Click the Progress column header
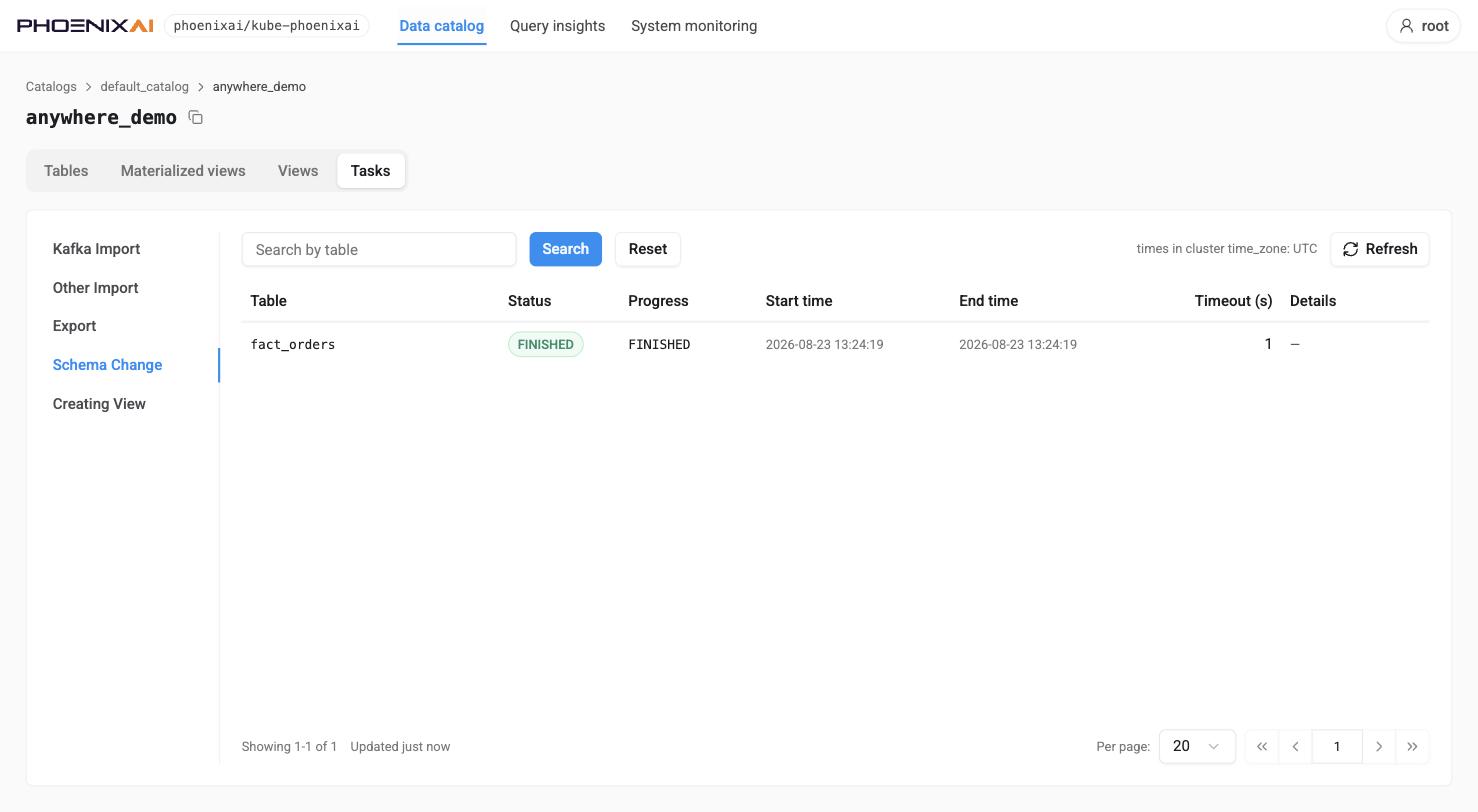 [x=658, y=301]
